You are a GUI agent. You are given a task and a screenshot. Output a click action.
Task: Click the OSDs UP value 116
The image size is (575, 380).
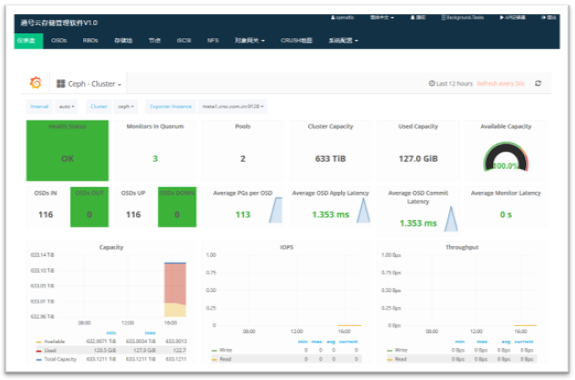coord(133,214)
